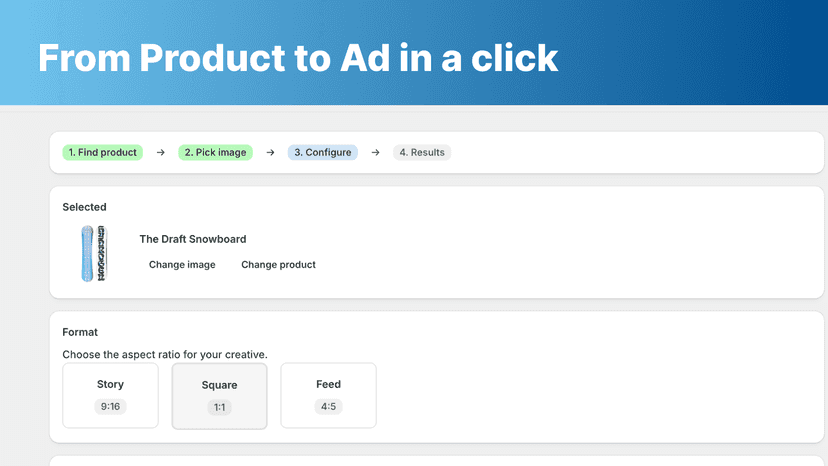Return to the Pick image step
This screenshot has width=828, height=466.
(x=215, y=152)
